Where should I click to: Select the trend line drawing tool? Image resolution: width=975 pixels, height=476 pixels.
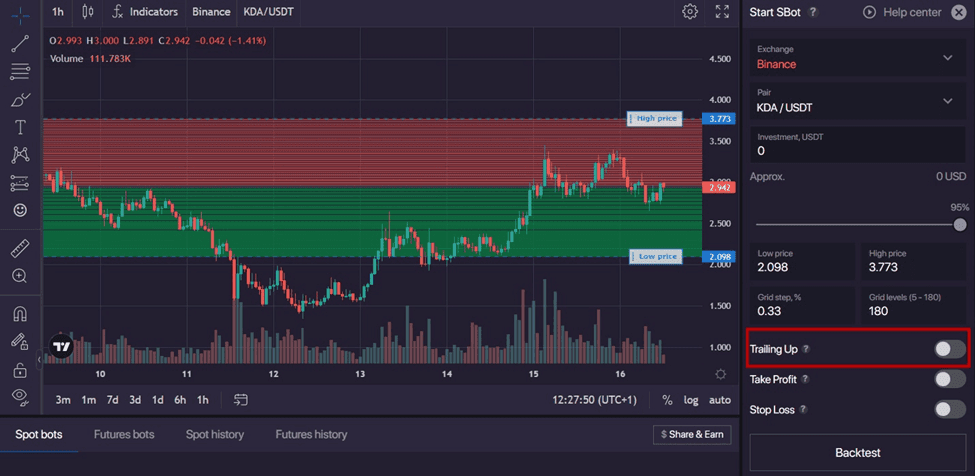(x=20, y=43)
